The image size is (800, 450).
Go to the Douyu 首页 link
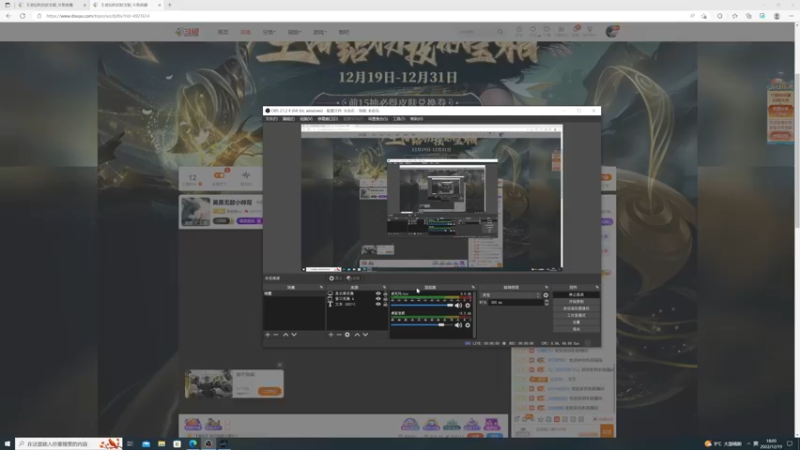(x=223, y=32)
